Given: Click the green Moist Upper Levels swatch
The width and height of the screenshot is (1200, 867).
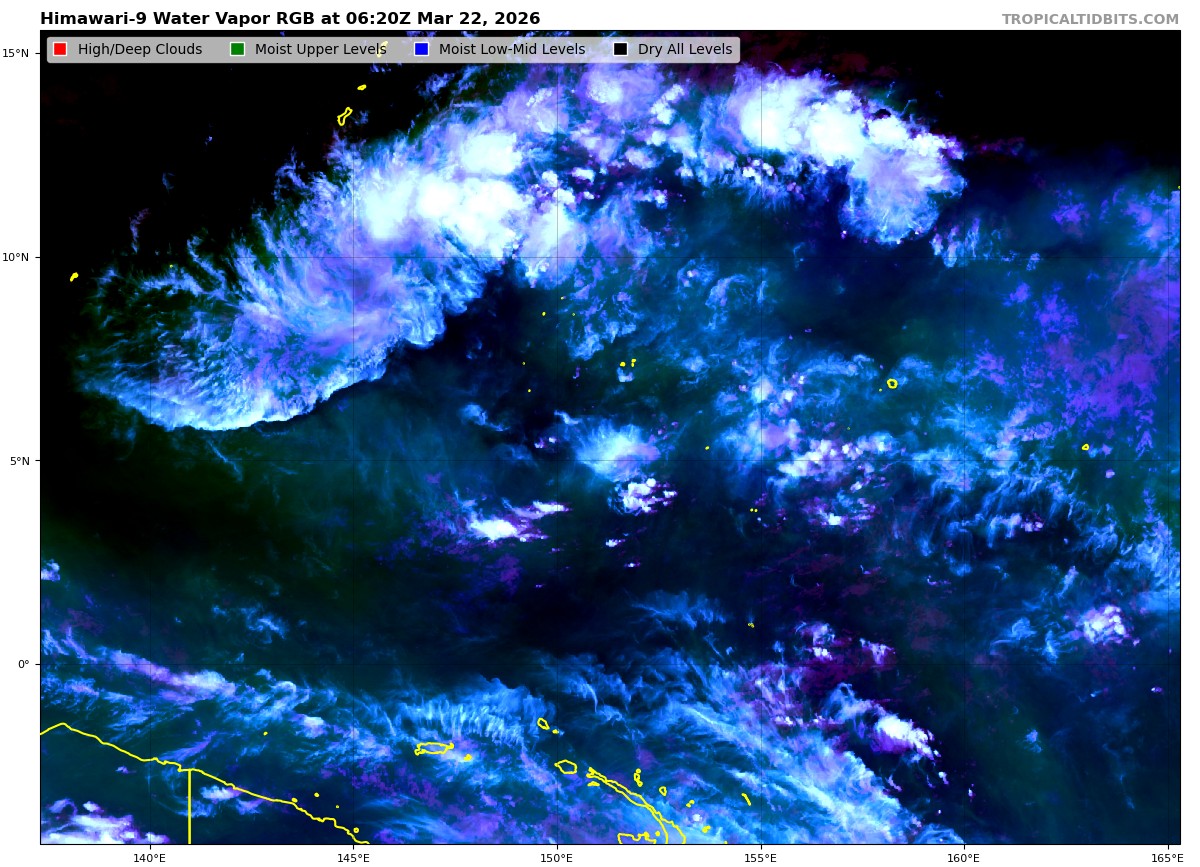Looking at the screenshot, I should click(x=237, y=50).
